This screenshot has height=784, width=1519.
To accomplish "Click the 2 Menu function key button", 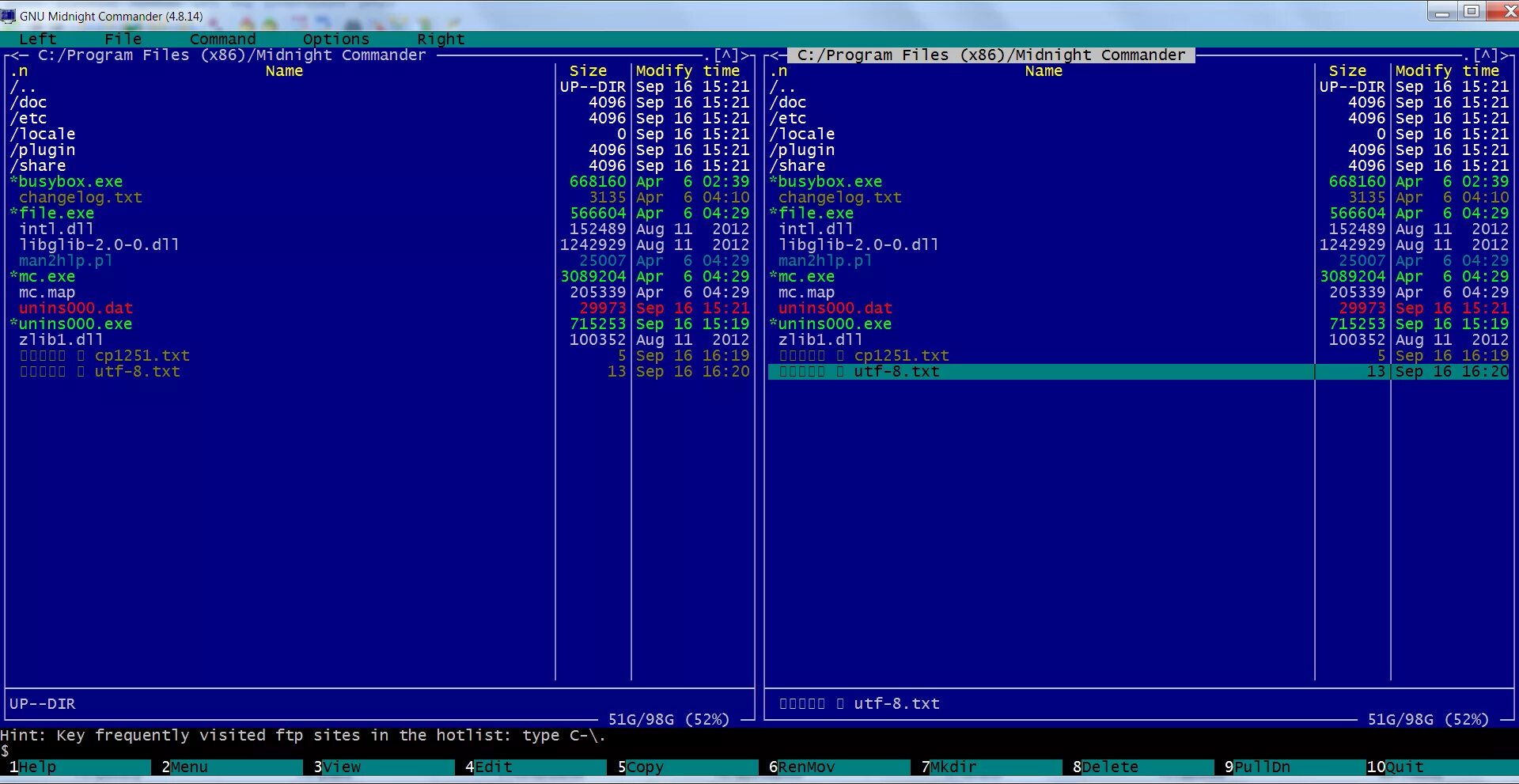I will click(x=228, y=767).
